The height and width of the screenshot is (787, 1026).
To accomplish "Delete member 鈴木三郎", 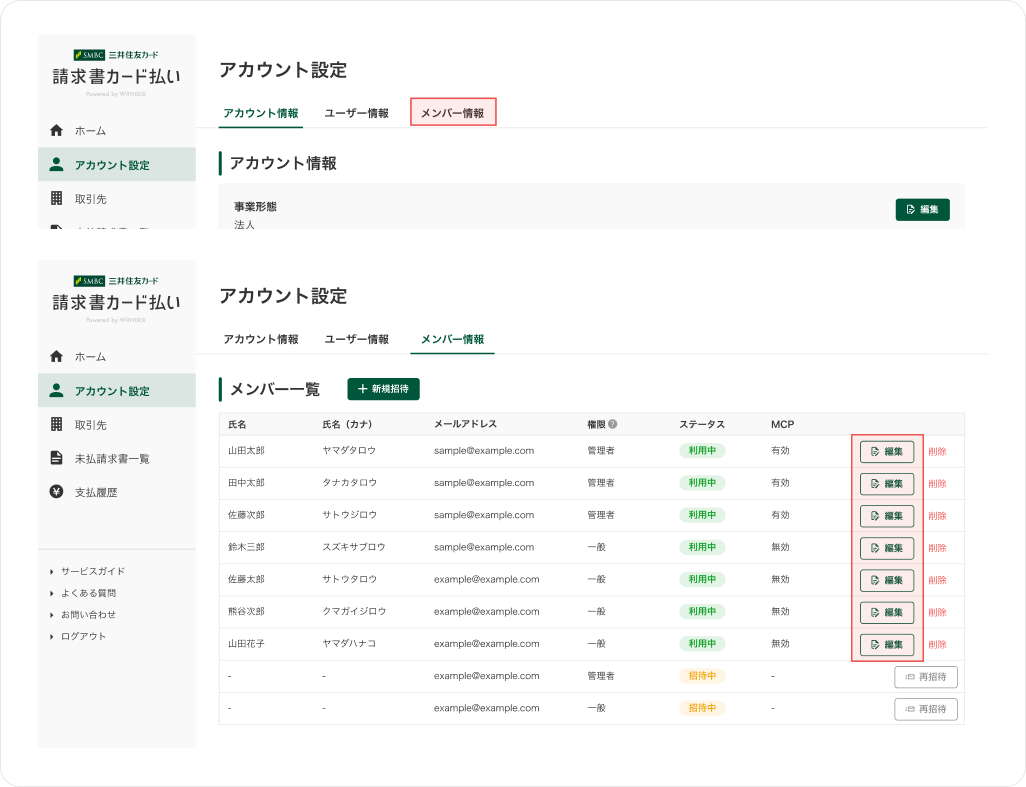I will pos(937,548).
